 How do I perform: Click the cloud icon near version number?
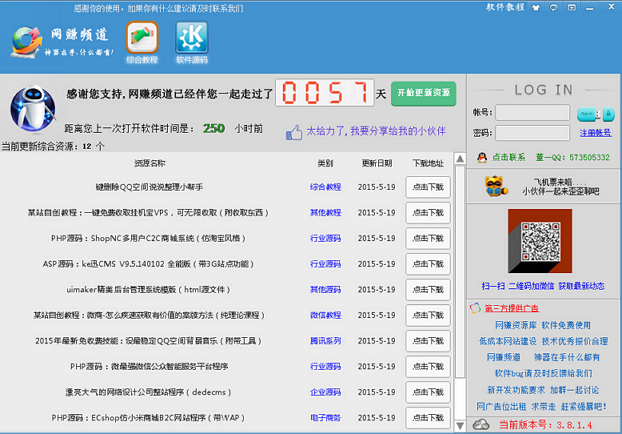(481, 425)
